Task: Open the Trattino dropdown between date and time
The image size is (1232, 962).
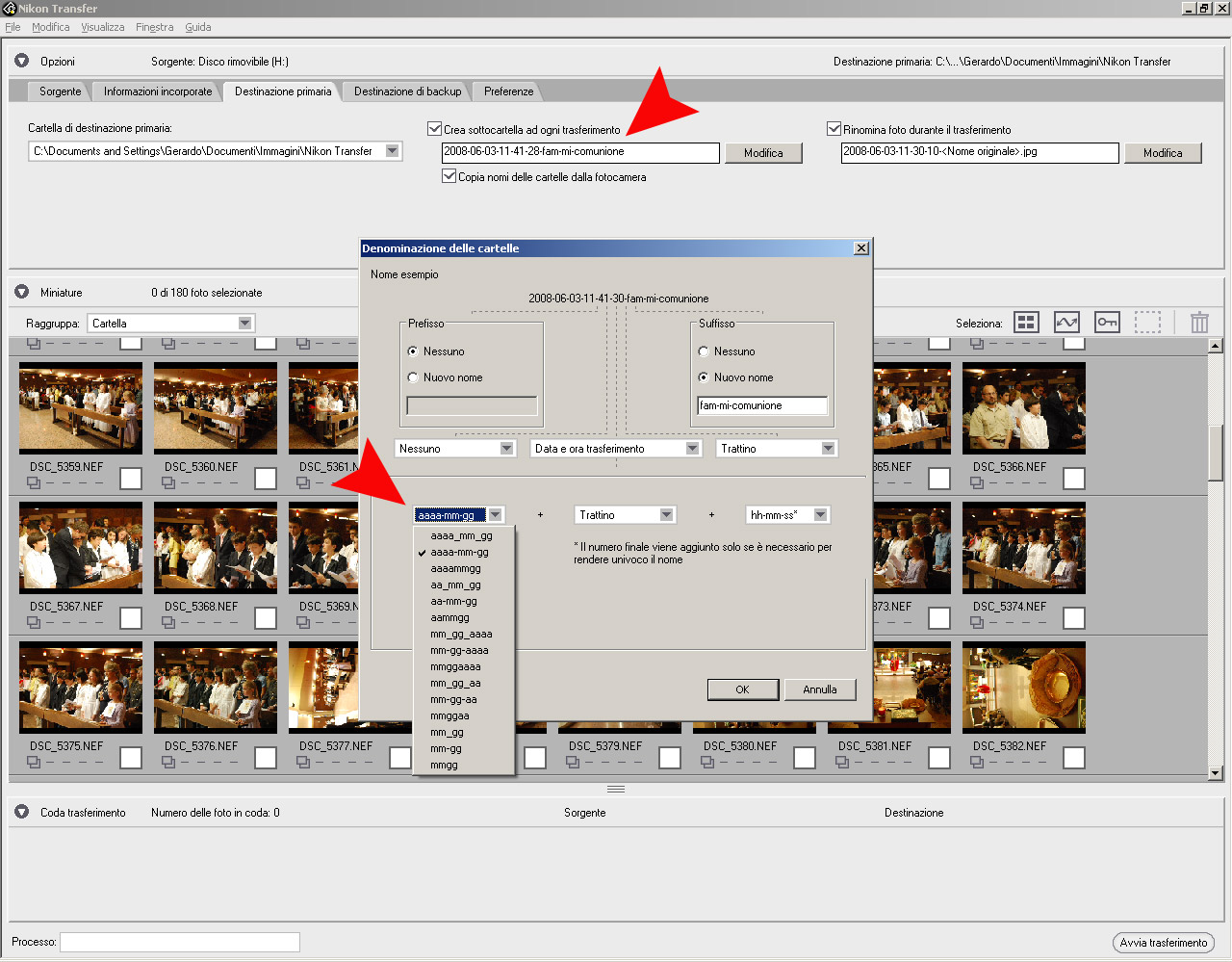Action: click(666, 515)
